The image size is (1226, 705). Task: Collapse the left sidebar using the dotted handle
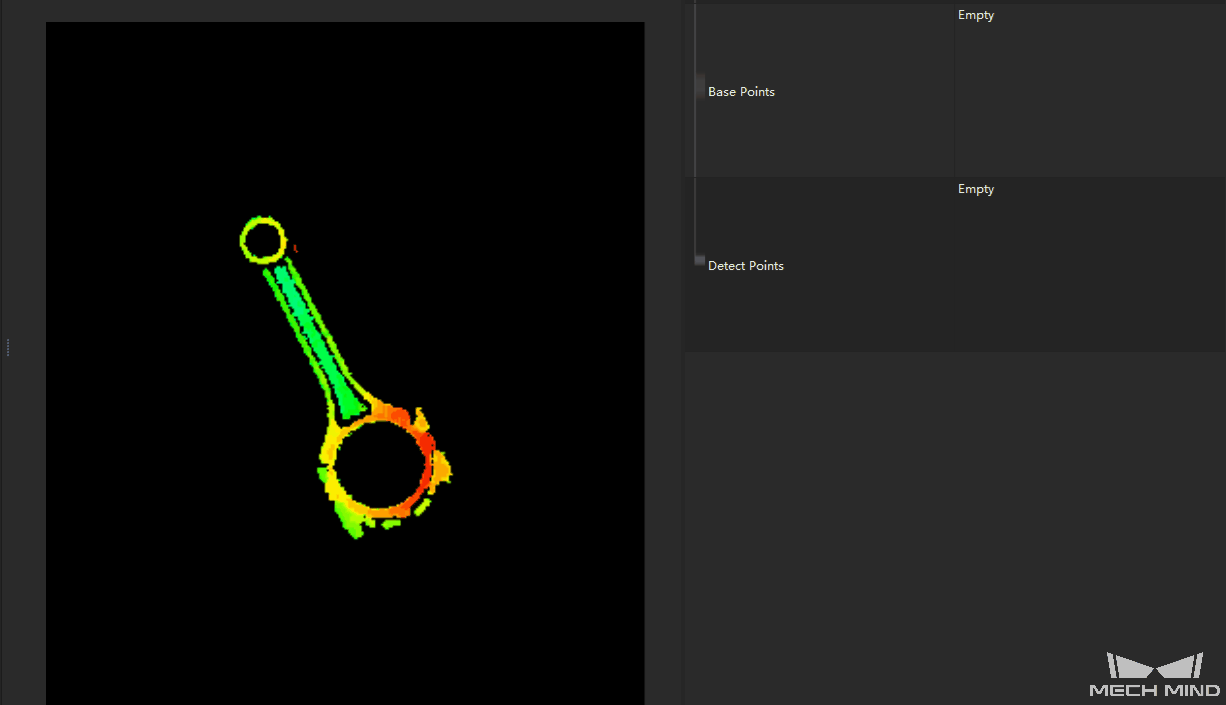click(x=8, y=347)
